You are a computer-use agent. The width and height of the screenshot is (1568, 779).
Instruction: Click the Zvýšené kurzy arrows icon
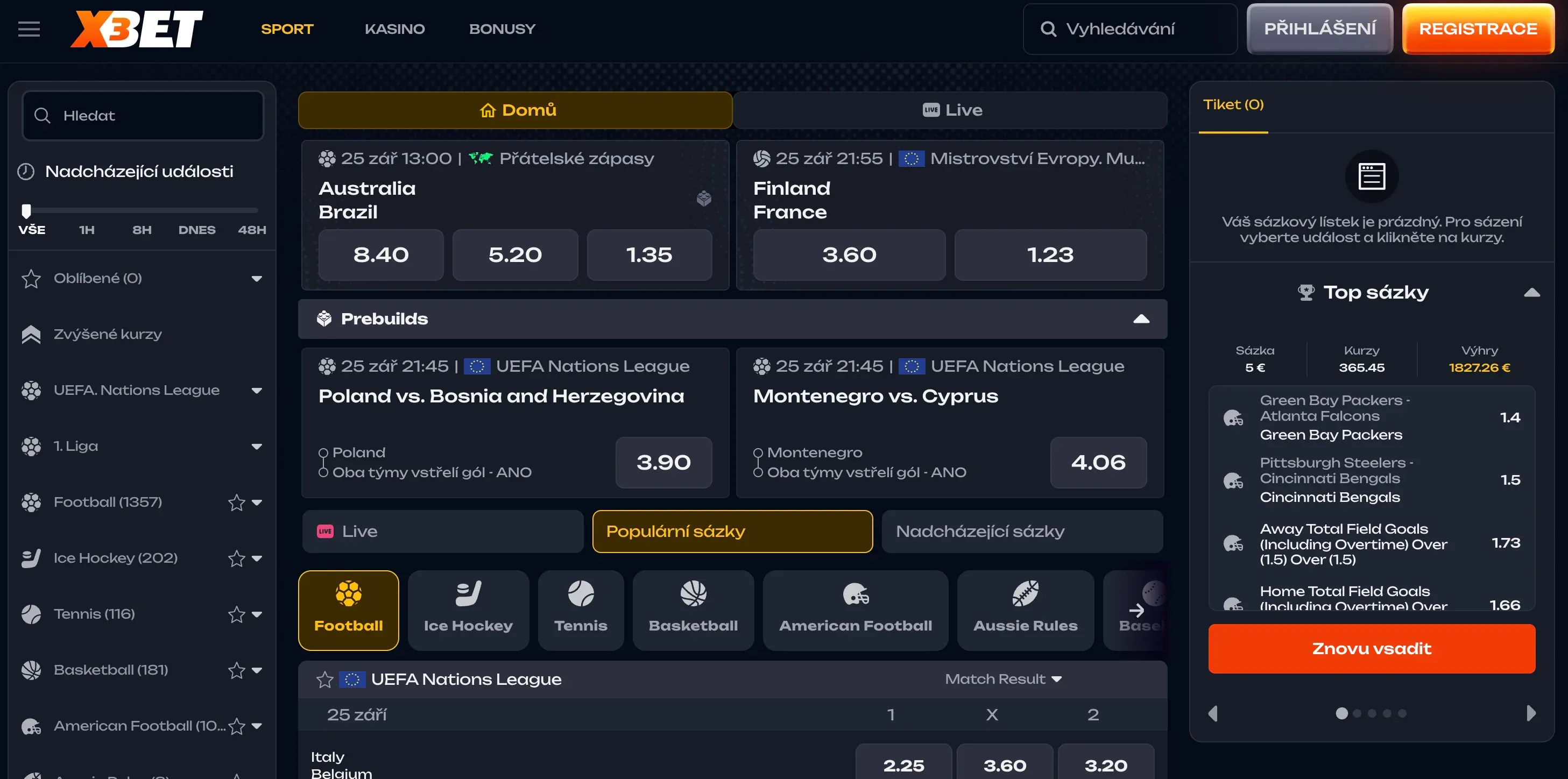[31, 334]
